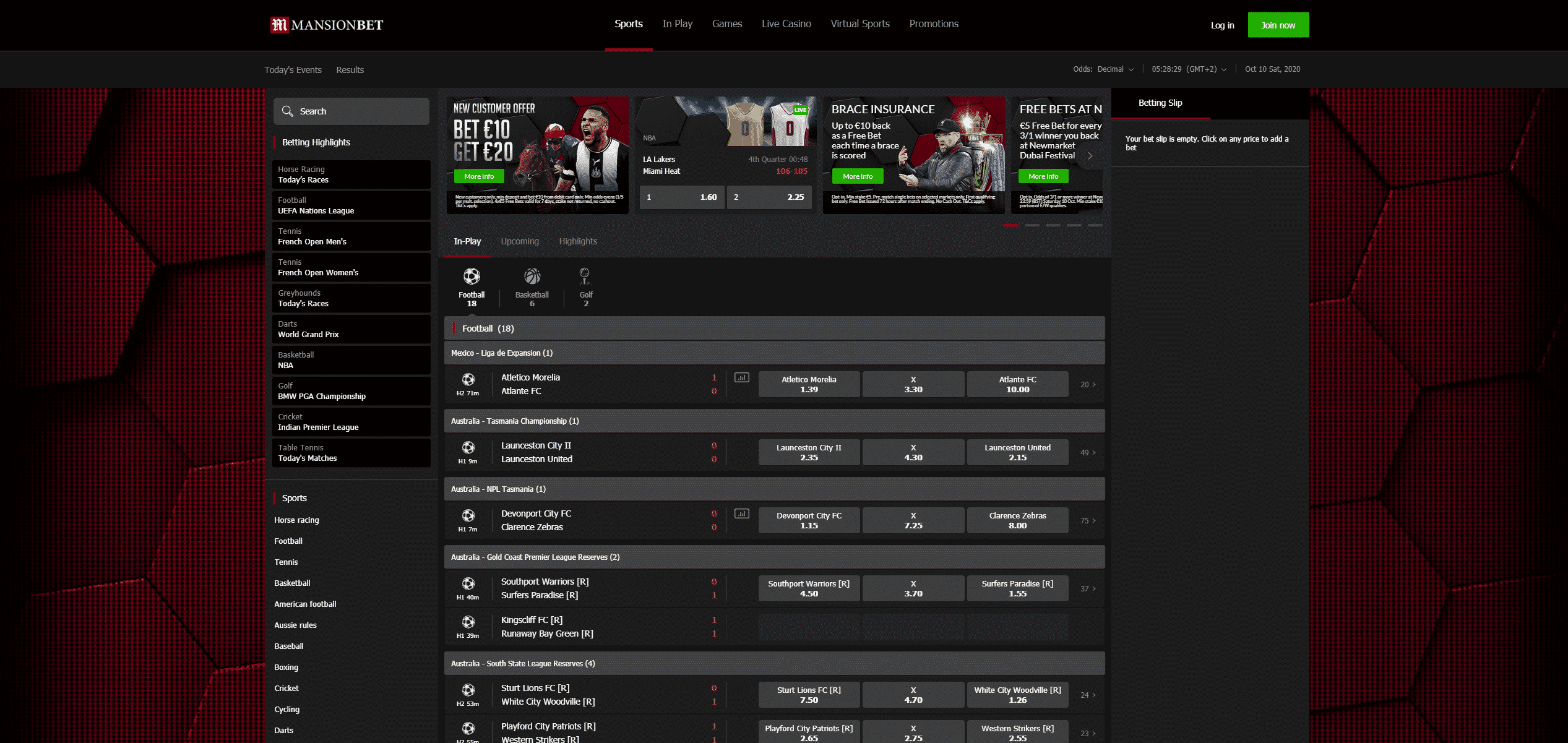This screenshot has height=743, width=1568.
Task: Click the green Join now button
Action: (1278, 25)
